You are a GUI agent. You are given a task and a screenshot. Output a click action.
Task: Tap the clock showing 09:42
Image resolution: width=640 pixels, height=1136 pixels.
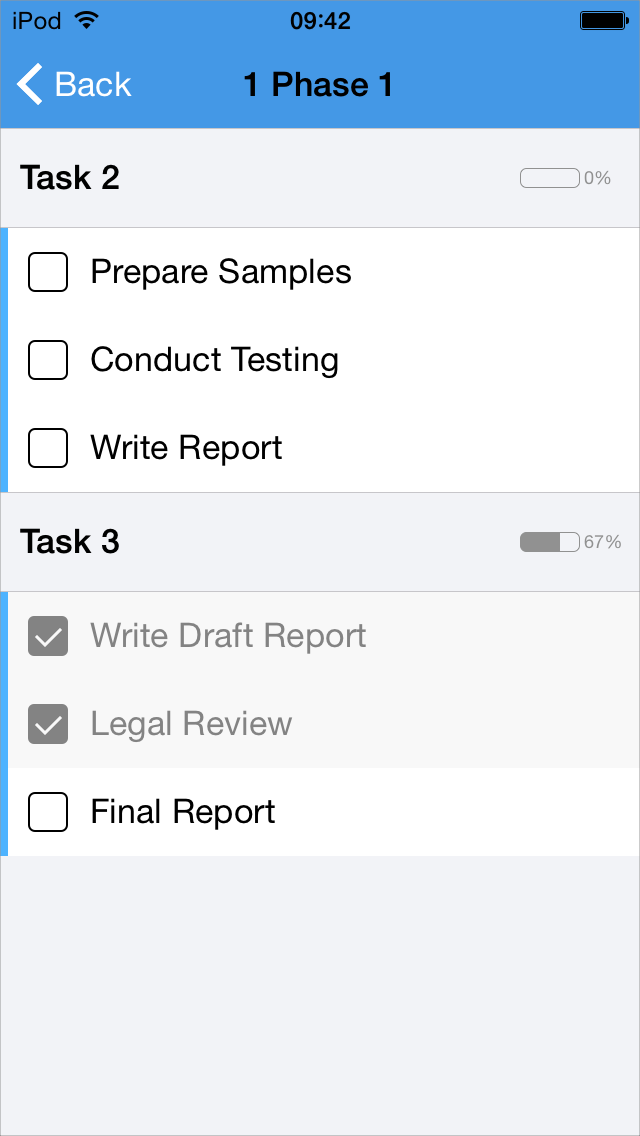(320, 20)
